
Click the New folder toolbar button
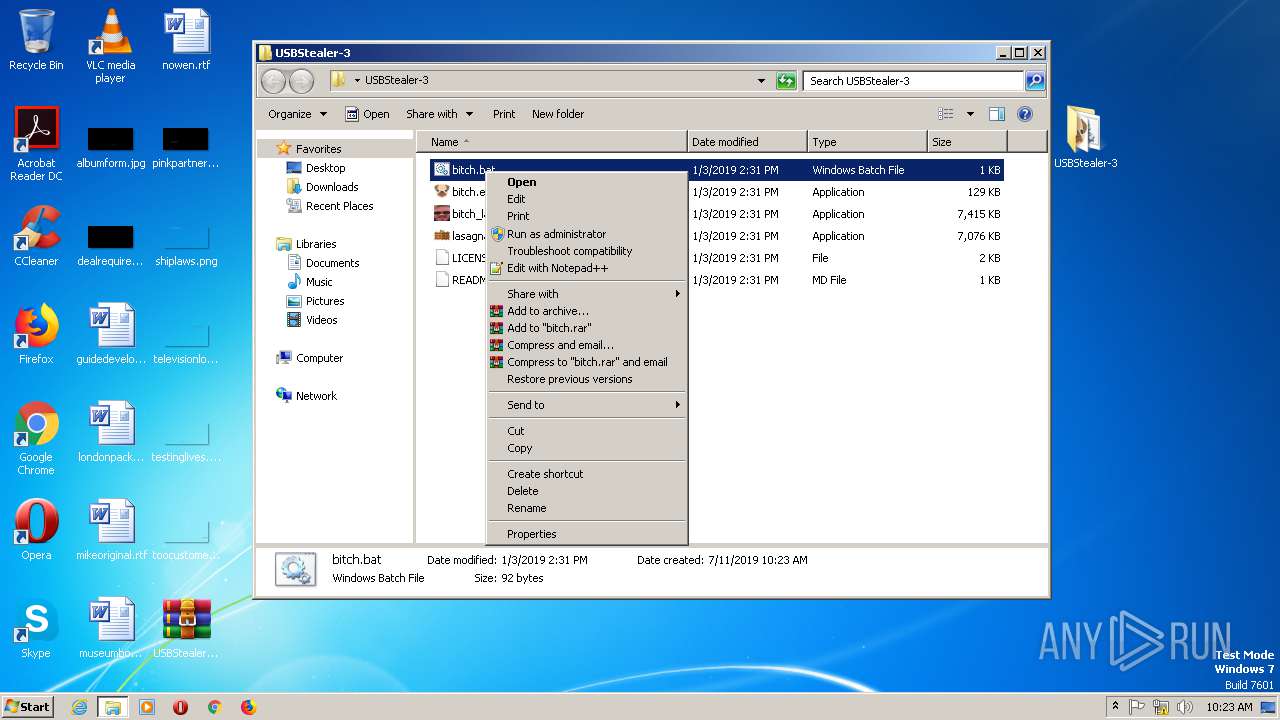click(558, 114)
